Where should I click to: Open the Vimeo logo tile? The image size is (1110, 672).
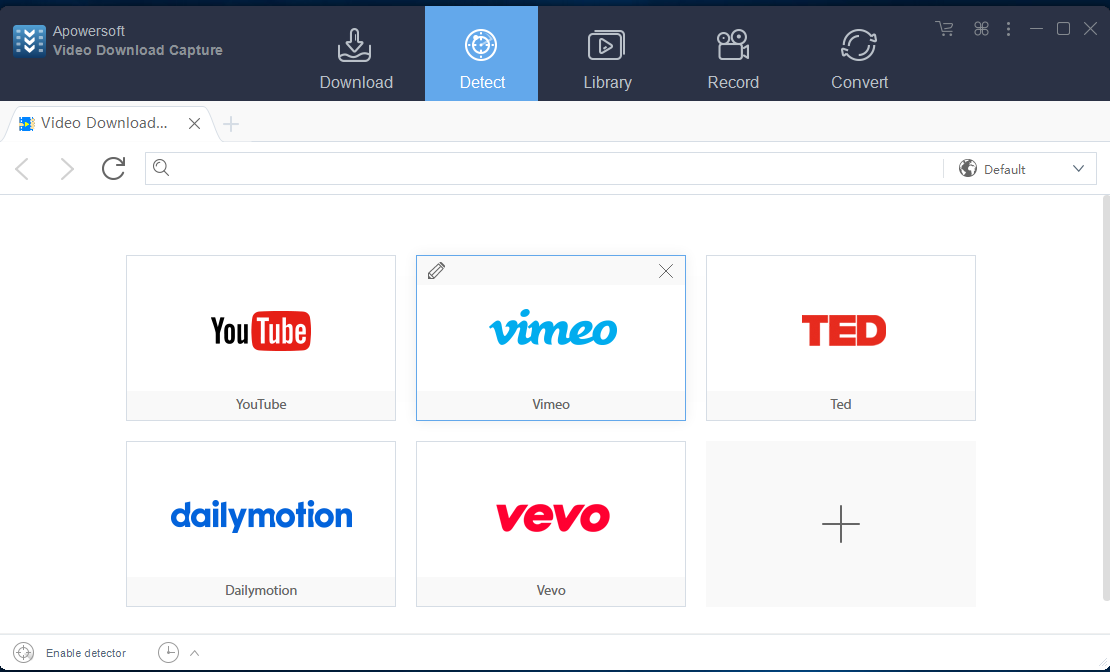[x=553, y=329]
